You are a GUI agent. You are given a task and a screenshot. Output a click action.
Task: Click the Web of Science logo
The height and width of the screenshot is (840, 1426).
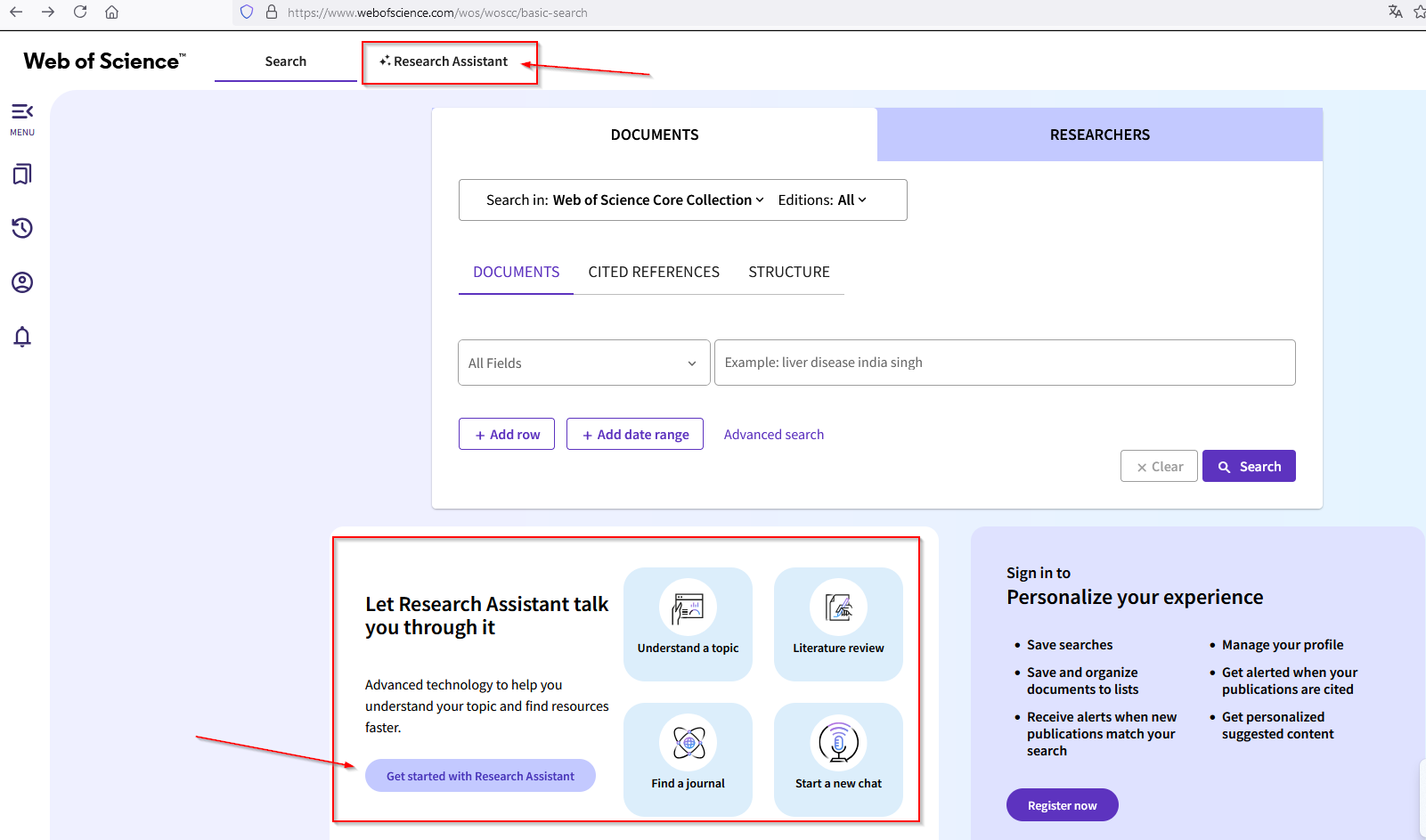[104, 61]
